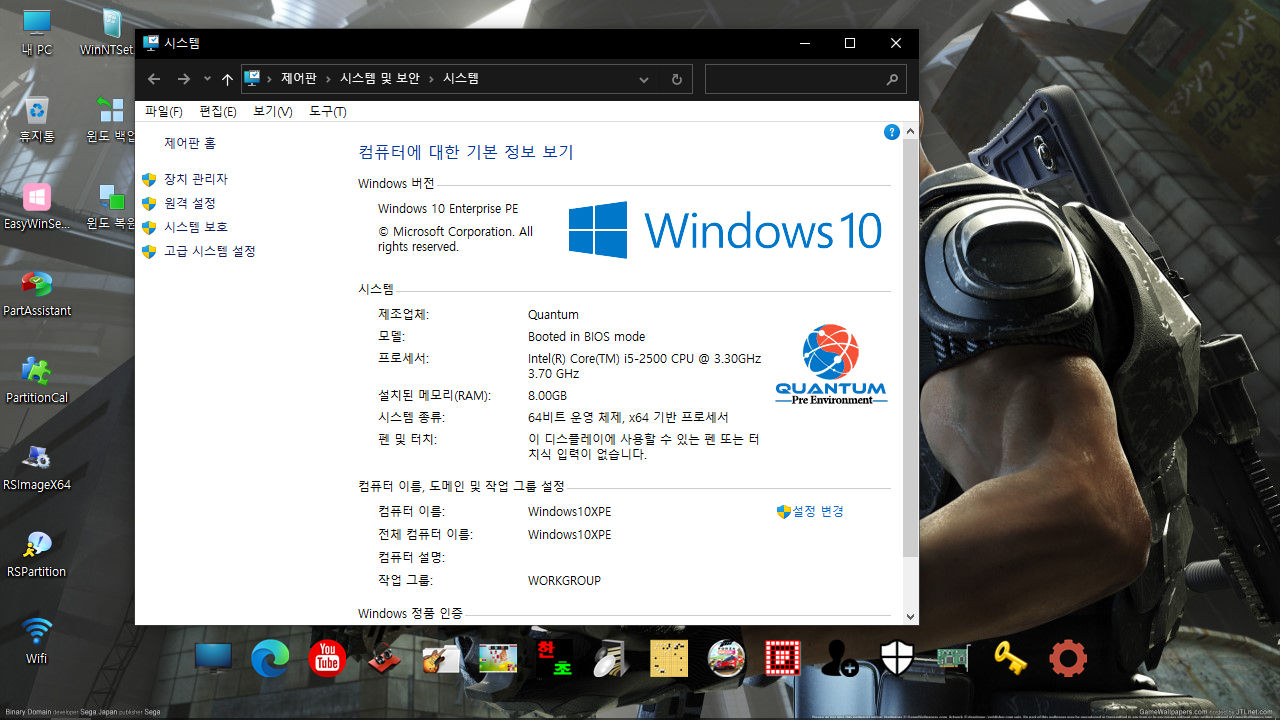Launch EasyWinSetup from the desktop

tap(37, 206)
